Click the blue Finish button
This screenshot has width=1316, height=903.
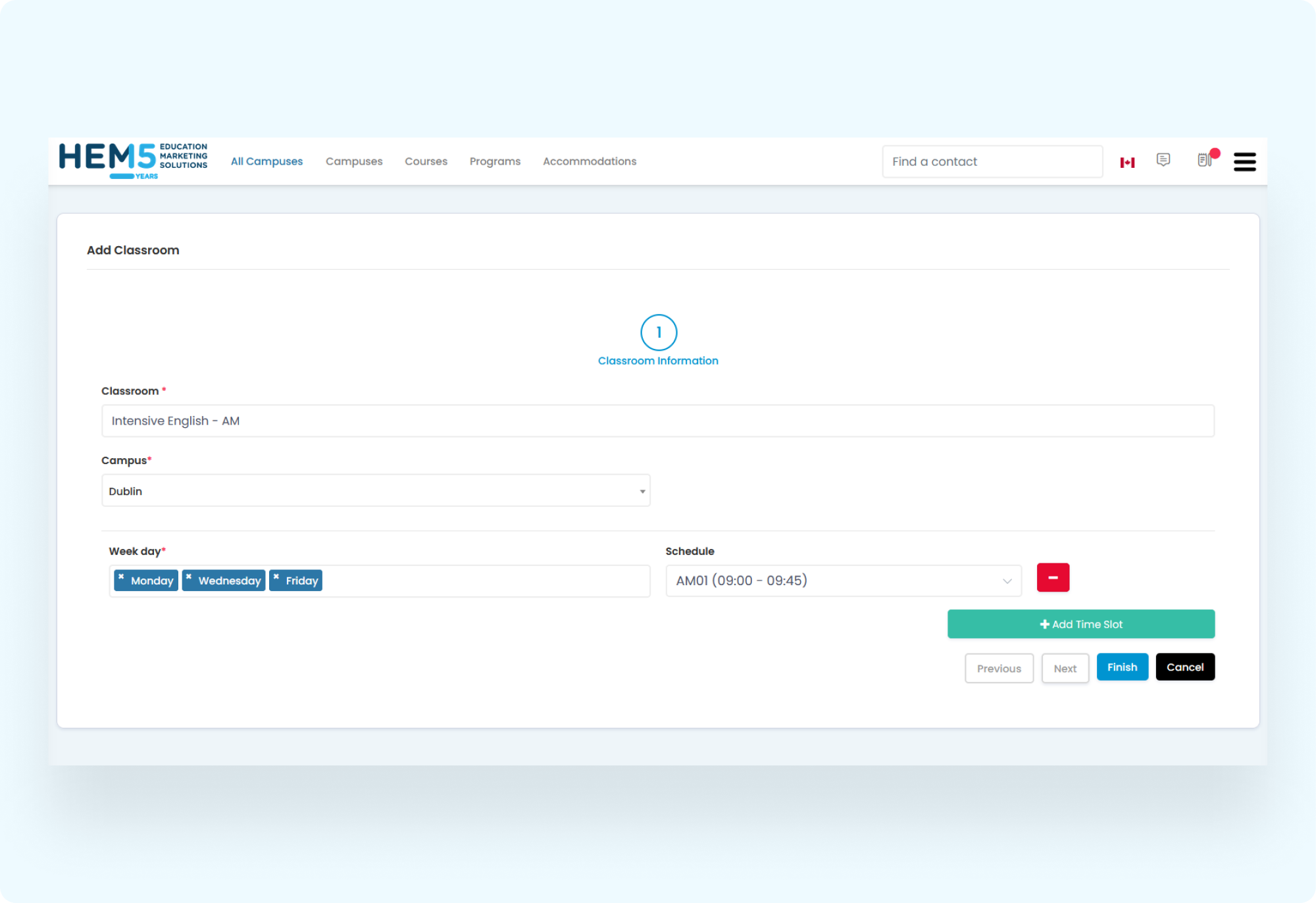click(1121, 667)
